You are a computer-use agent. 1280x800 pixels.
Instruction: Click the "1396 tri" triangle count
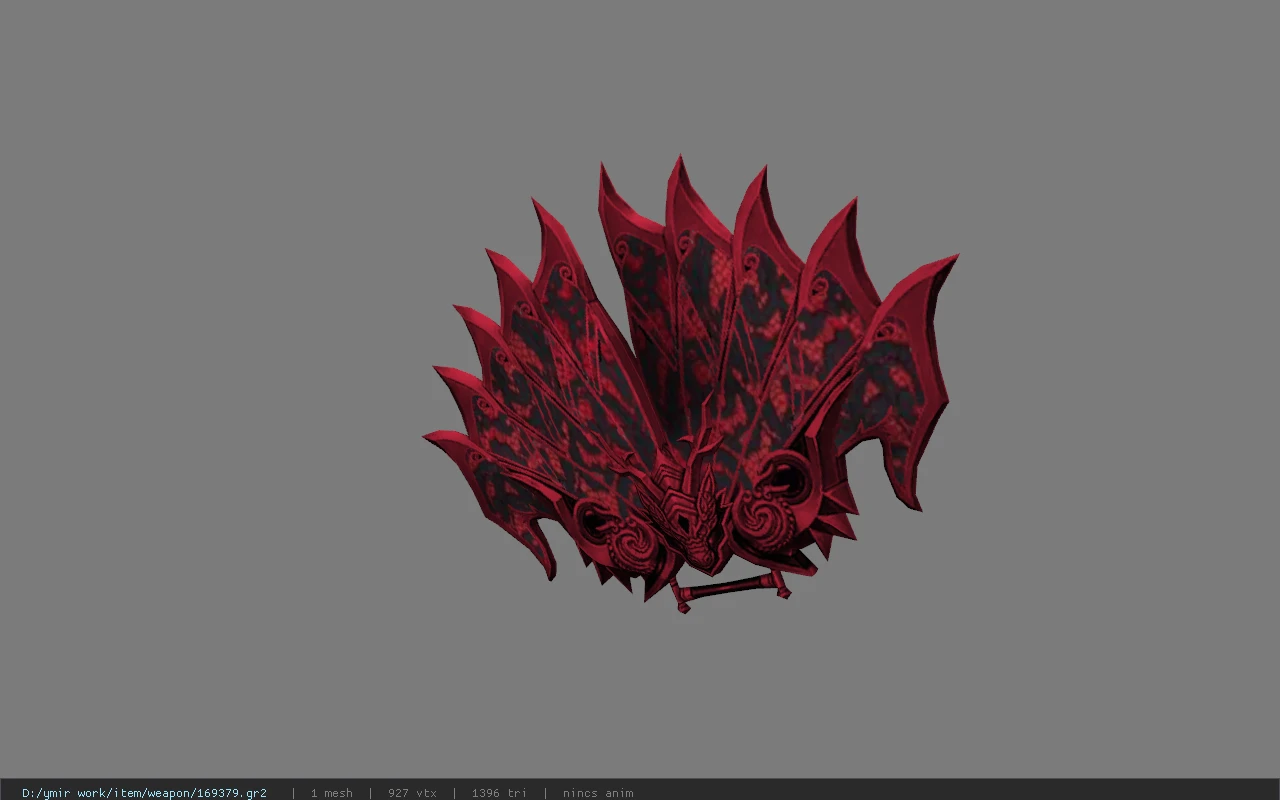pos(499,793)
